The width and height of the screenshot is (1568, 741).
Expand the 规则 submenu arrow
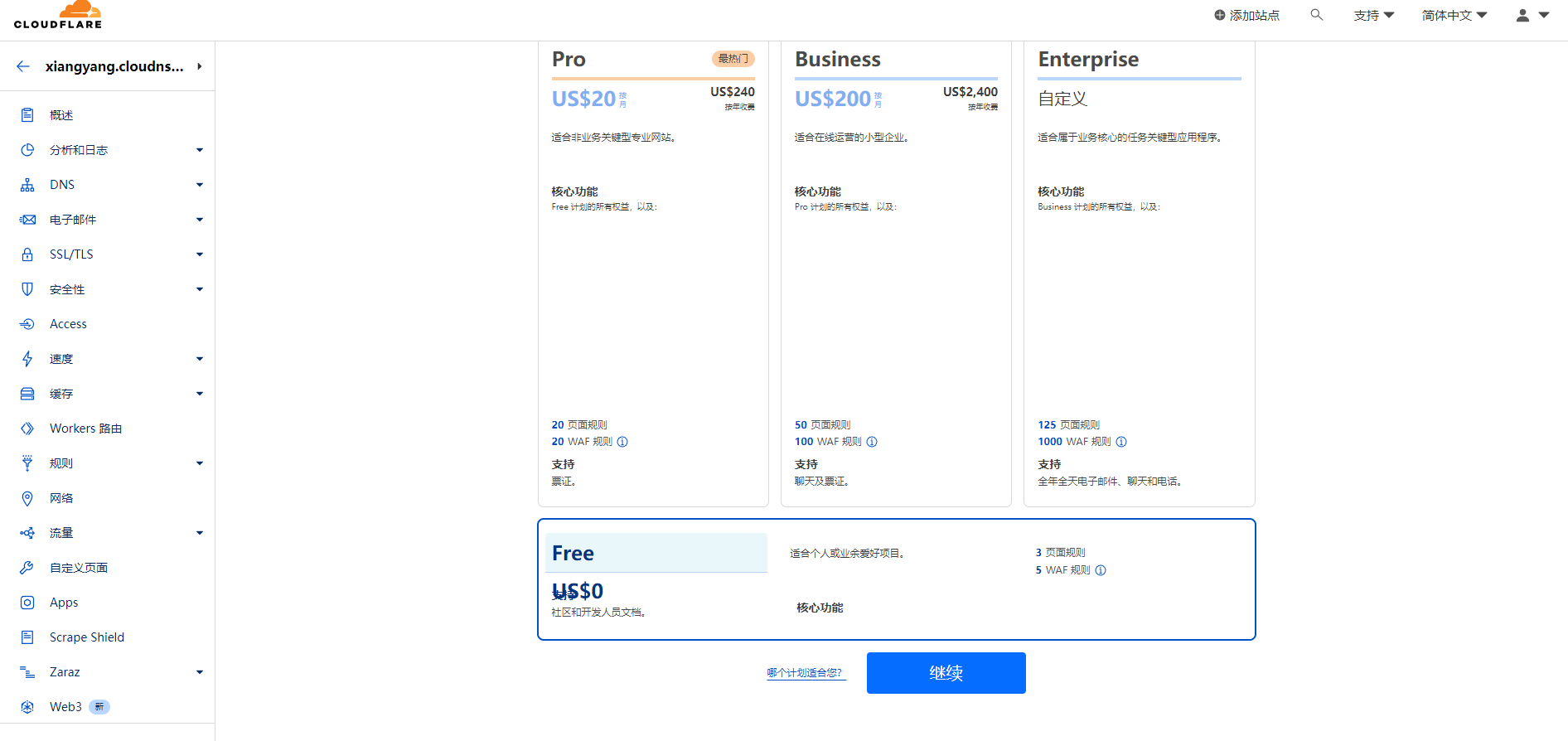pyautogui.click(x=200, y=463)
